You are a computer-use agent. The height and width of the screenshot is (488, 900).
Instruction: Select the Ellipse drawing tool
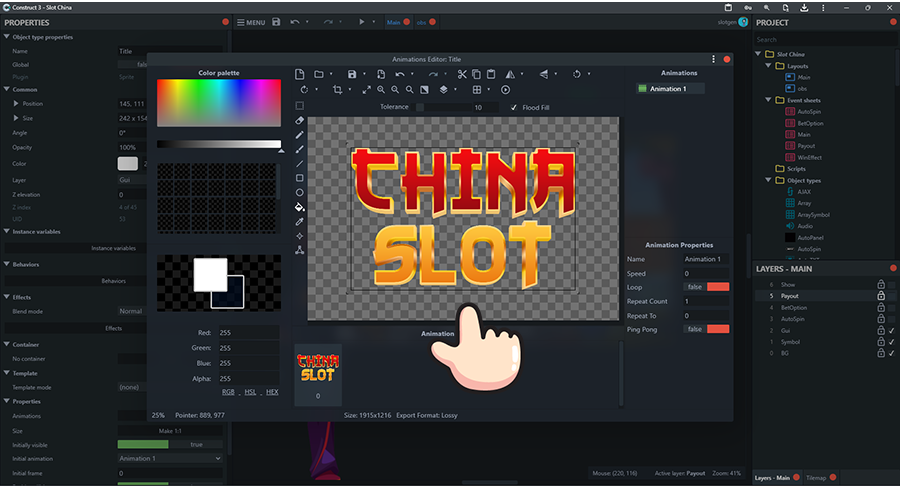[x=300, y=192]
